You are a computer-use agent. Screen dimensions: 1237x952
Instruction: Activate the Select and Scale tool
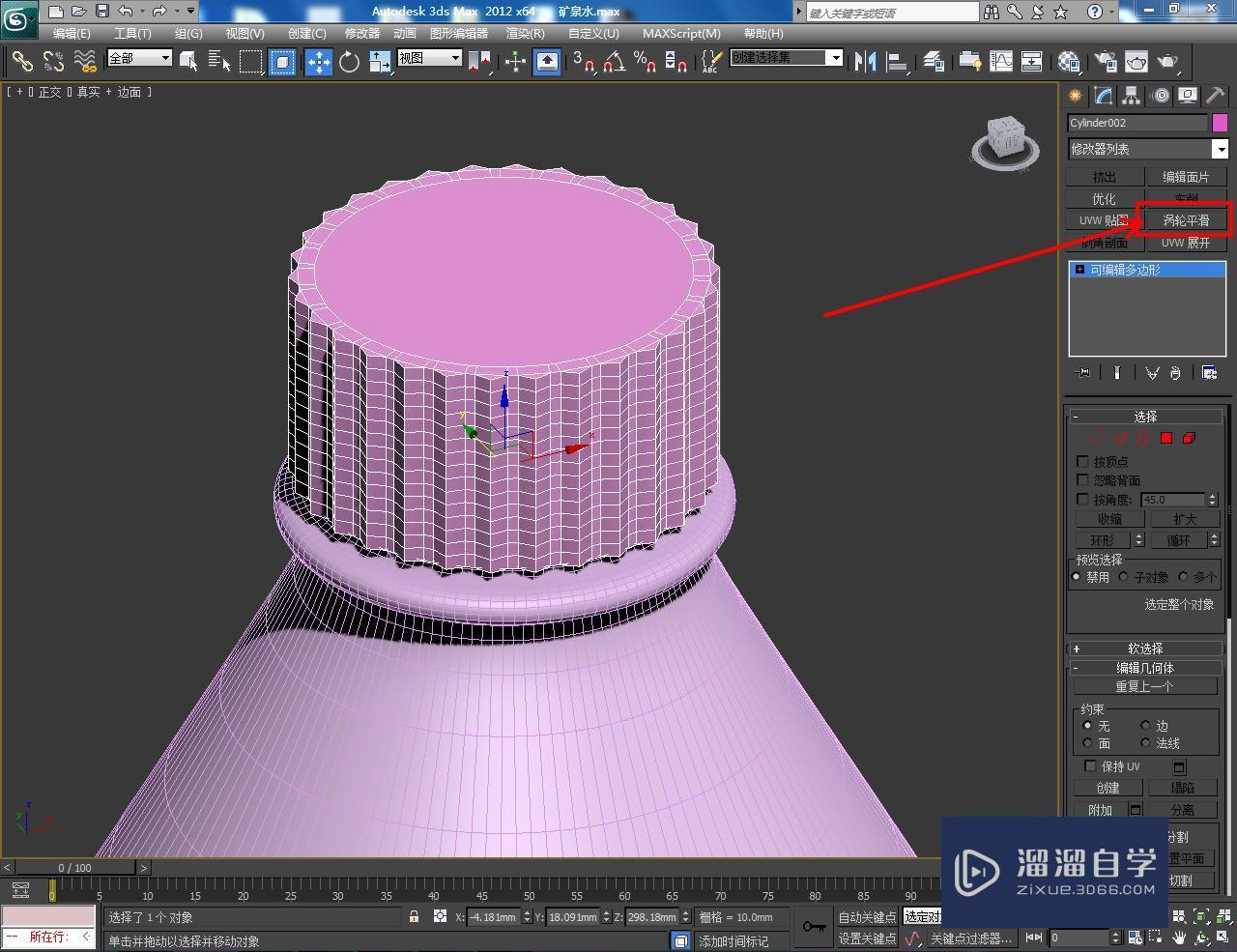380,62
